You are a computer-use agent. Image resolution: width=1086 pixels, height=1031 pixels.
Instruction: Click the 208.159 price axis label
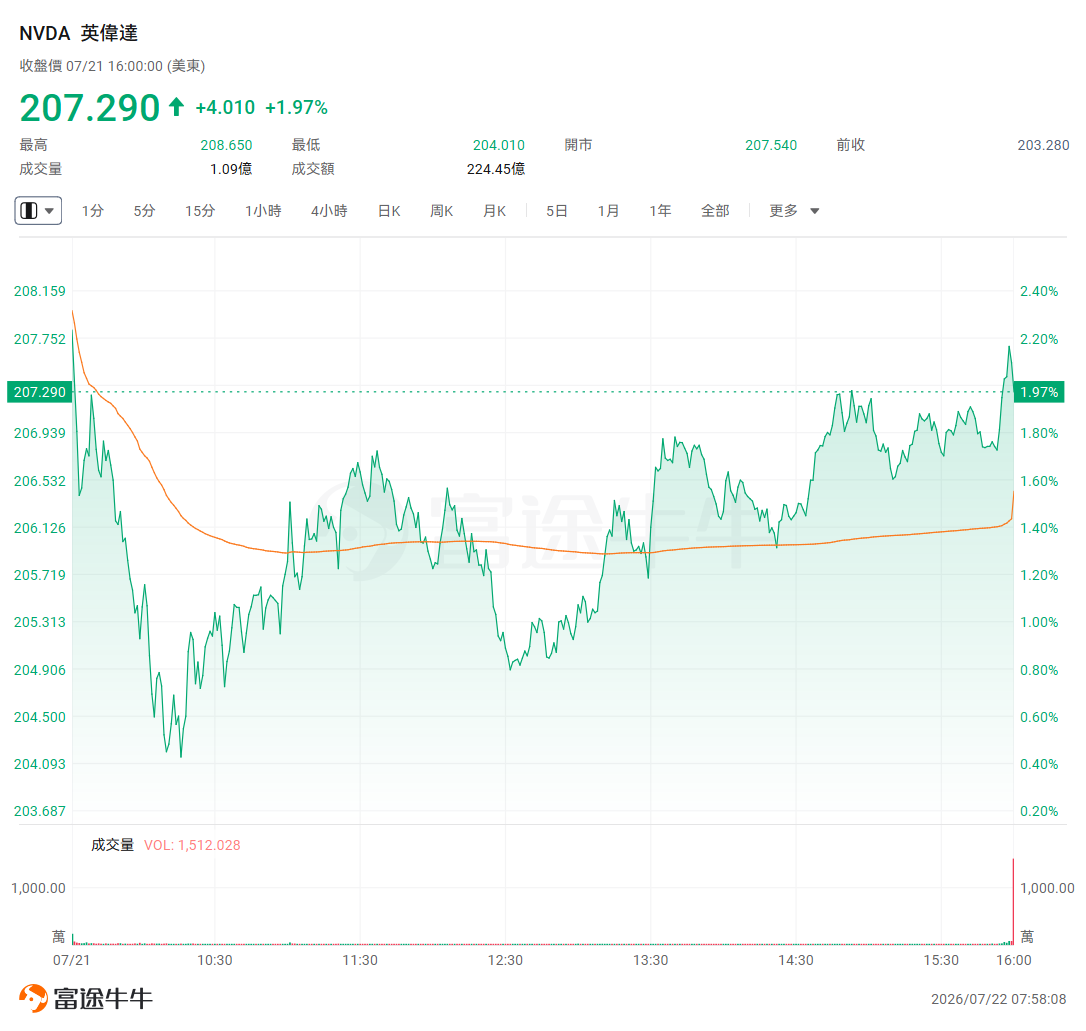pyautogui.click(x=39, y=291)
